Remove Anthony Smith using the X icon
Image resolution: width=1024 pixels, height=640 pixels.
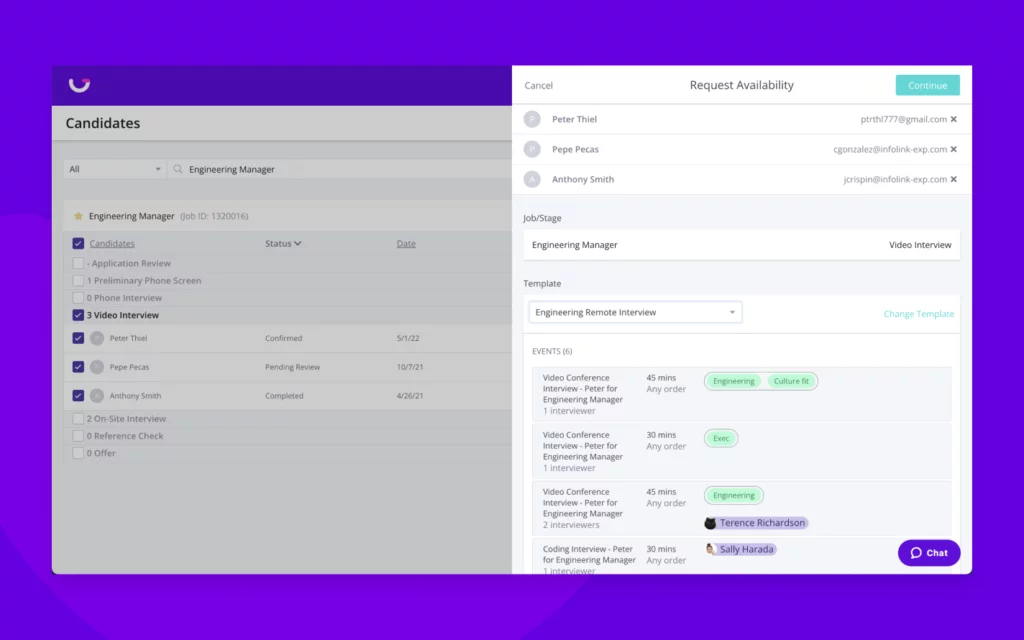point(953,180)
